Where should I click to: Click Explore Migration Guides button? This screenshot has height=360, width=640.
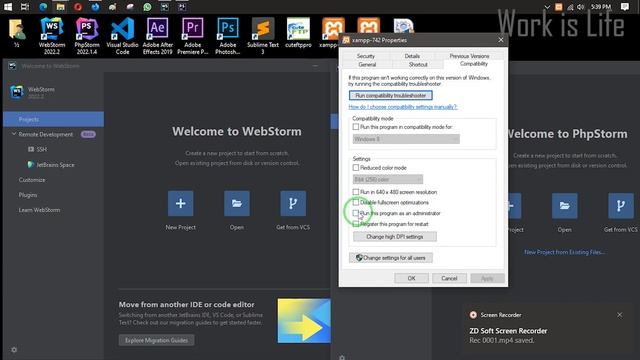(156, 340)
